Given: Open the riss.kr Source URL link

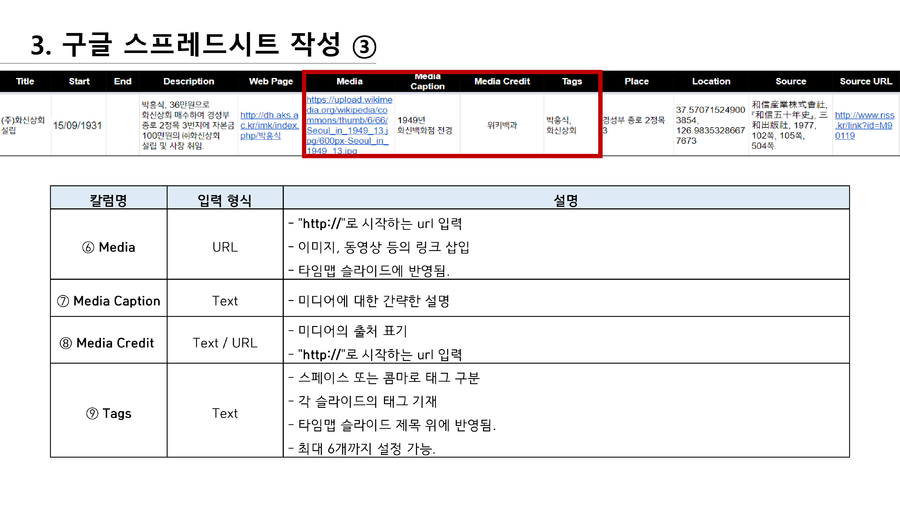Looking at the screenshot, I should 864,125.
